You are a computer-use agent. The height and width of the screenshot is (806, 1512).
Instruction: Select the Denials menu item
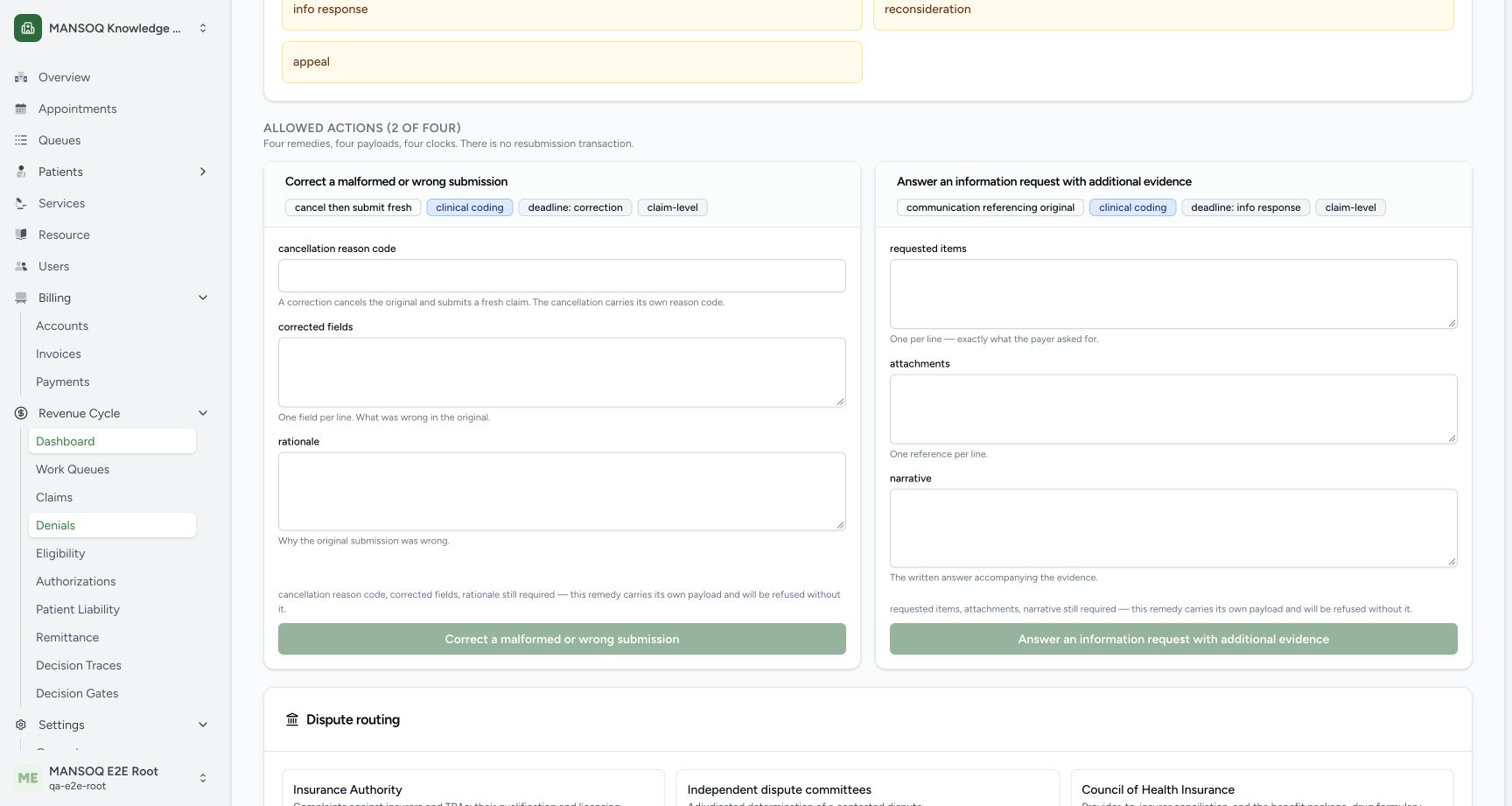[x=112, y=525]
